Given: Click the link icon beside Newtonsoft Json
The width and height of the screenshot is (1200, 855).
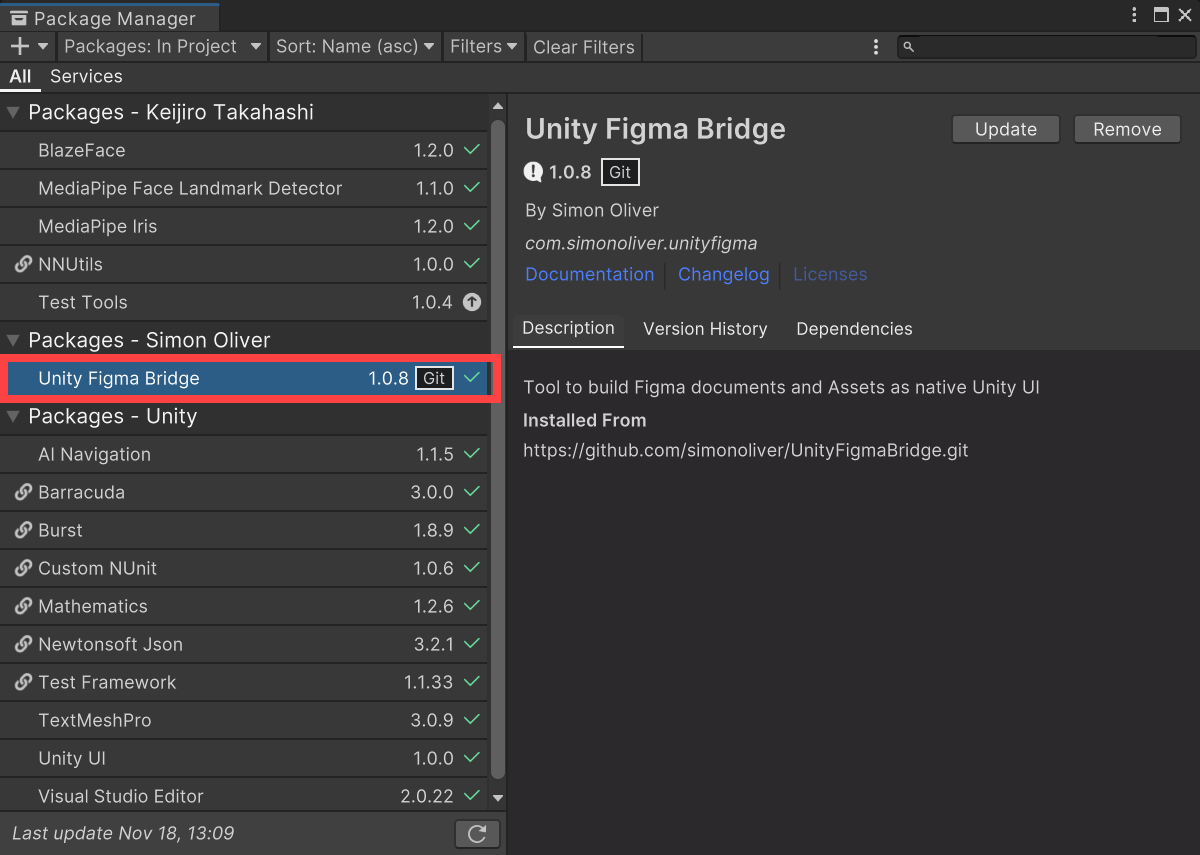Looking at the screenshot, I should pos(23,644).
